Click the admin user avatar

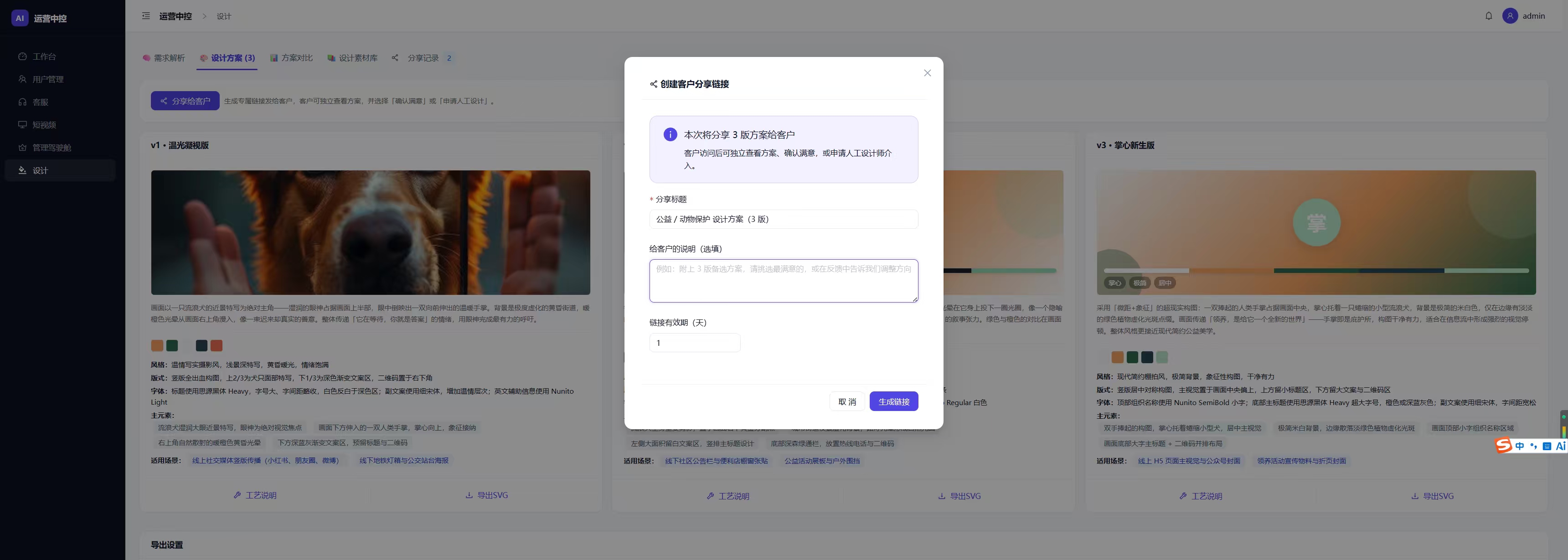pos(1510,16)
